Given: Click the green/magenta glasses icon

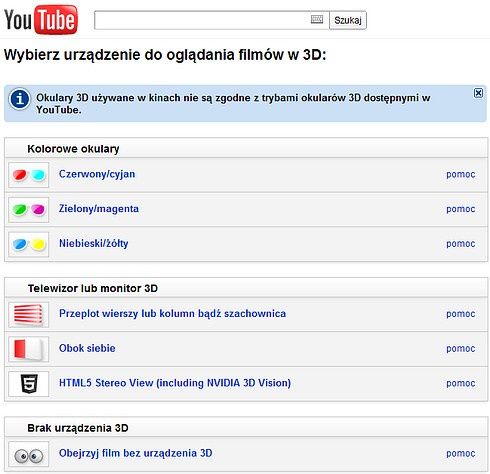Looking at the screenshot, I should pos(29,210).
